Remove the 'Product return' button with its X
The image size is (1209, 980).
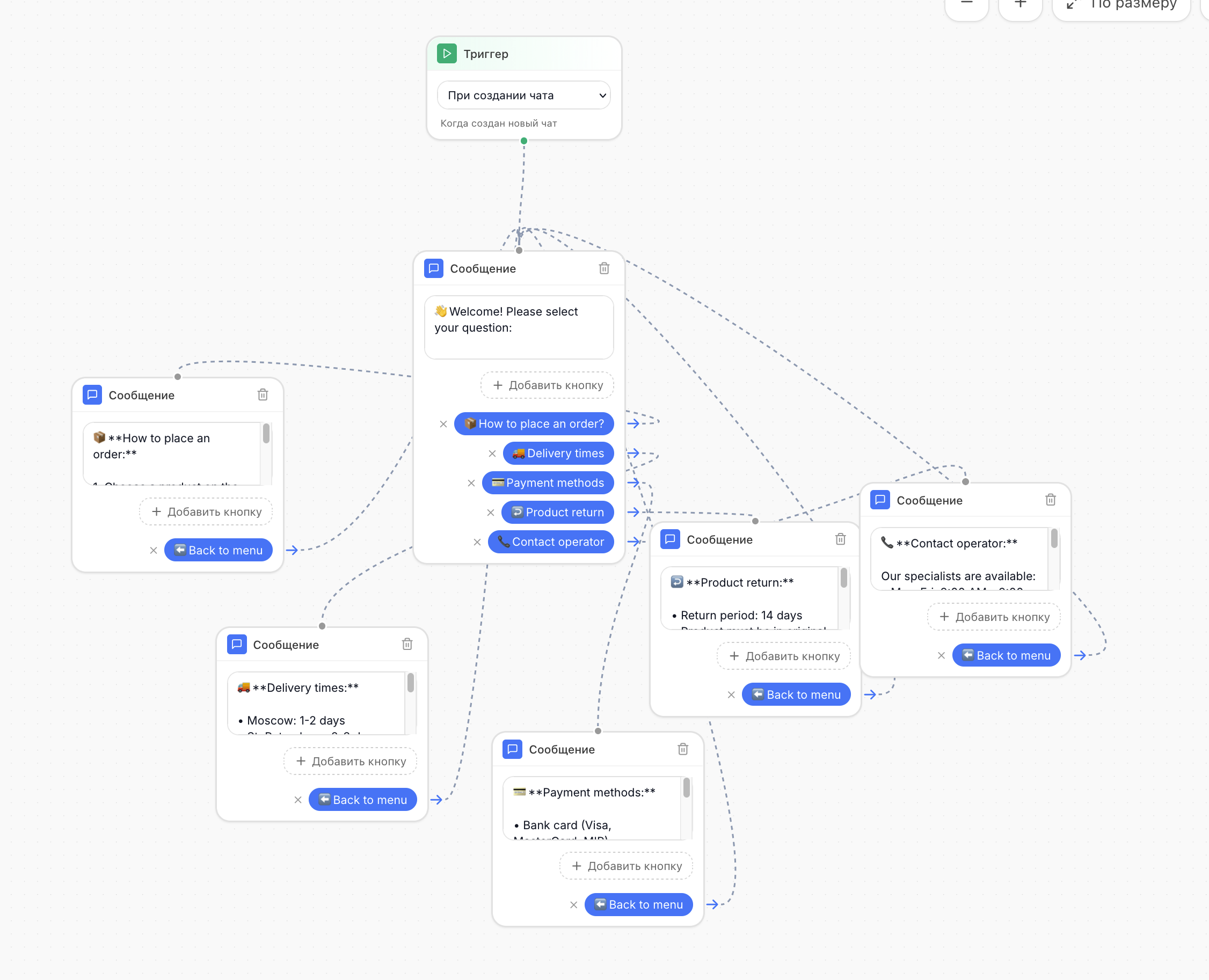pyautogui.click(x=490, y=512)
